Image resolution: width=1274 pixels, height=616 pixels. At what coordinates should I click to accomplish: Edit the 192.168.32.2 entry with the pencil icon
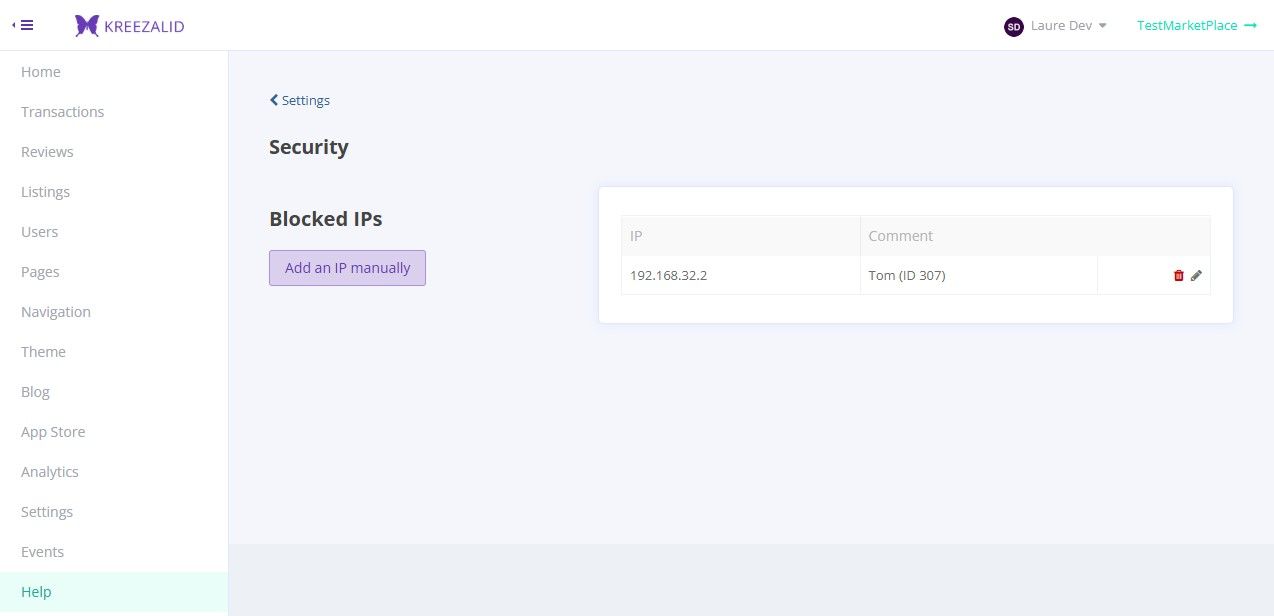(1197, 275)
